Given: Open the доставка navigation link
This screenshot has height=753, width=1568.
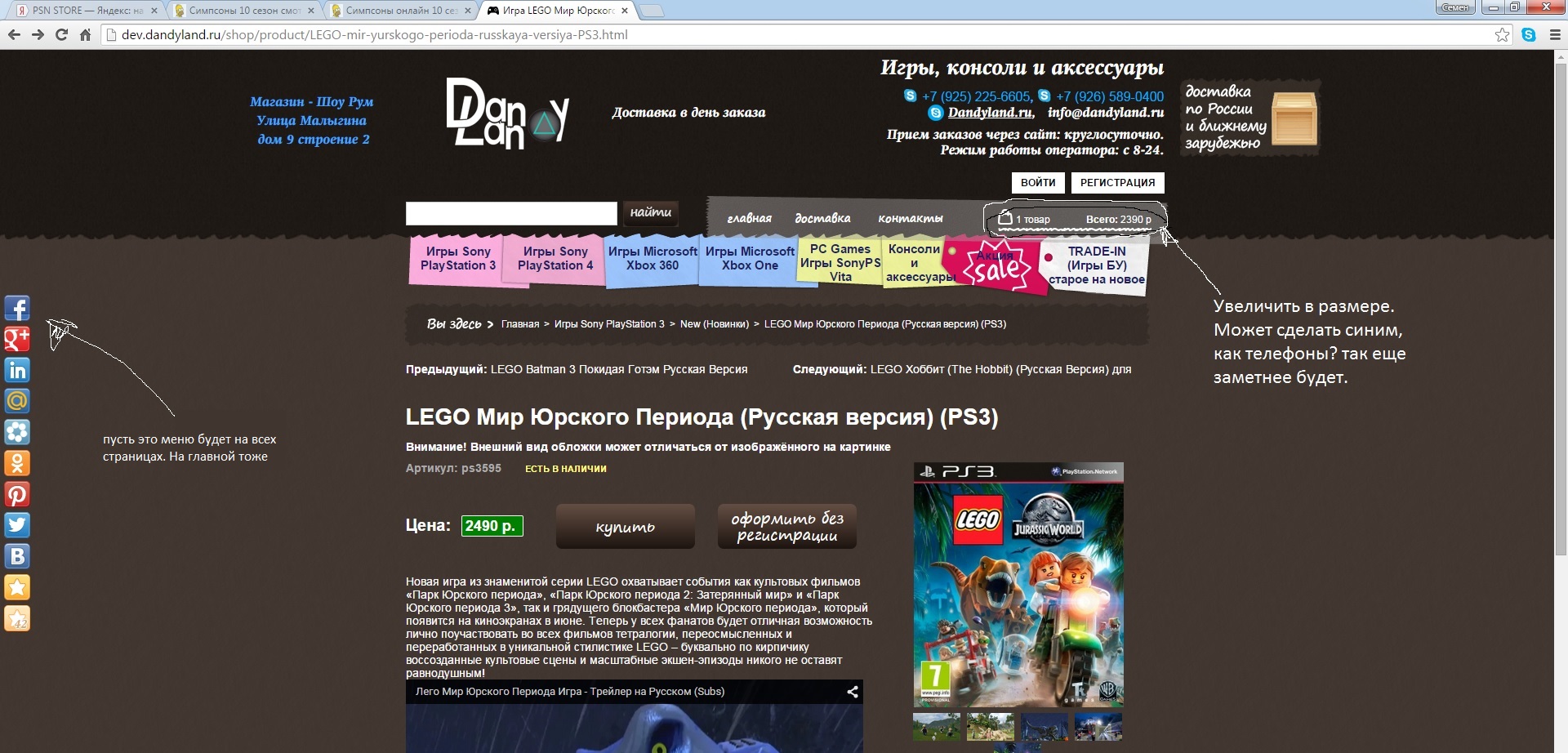Looking at the screenshot, I should click(x=822, y=218).
